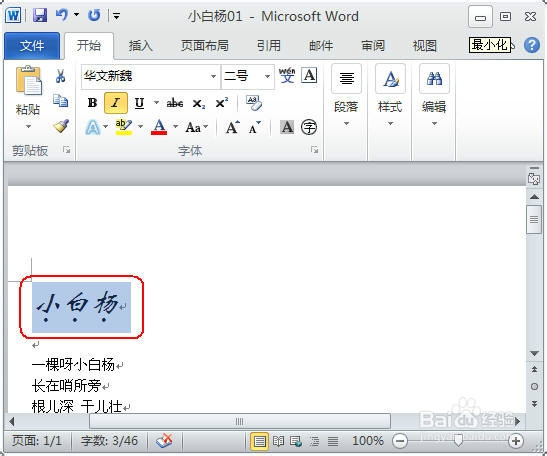The image size is (547, 456).
Task: Click the 字数: 3/46 word count
Action: pyautogui.click(x=109, y=441)
